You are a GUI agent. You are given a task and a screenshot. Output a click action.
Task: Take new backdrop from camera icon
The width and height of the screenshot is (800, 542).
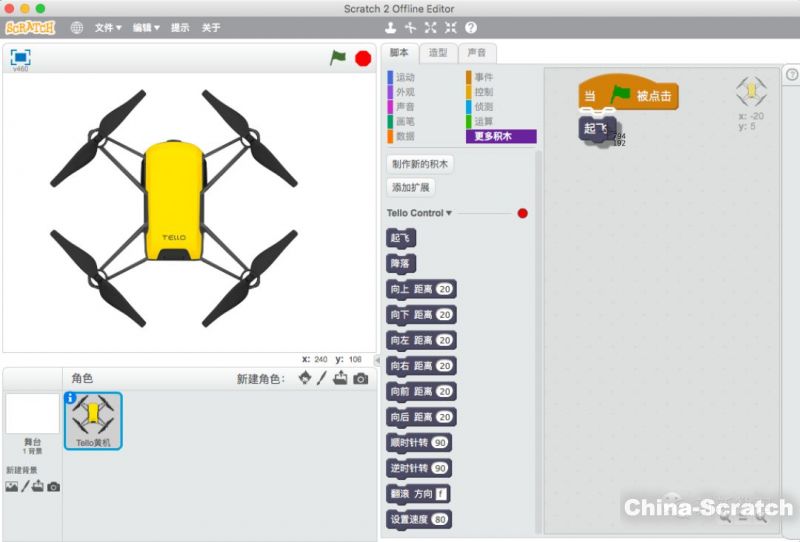coord(54,487)
